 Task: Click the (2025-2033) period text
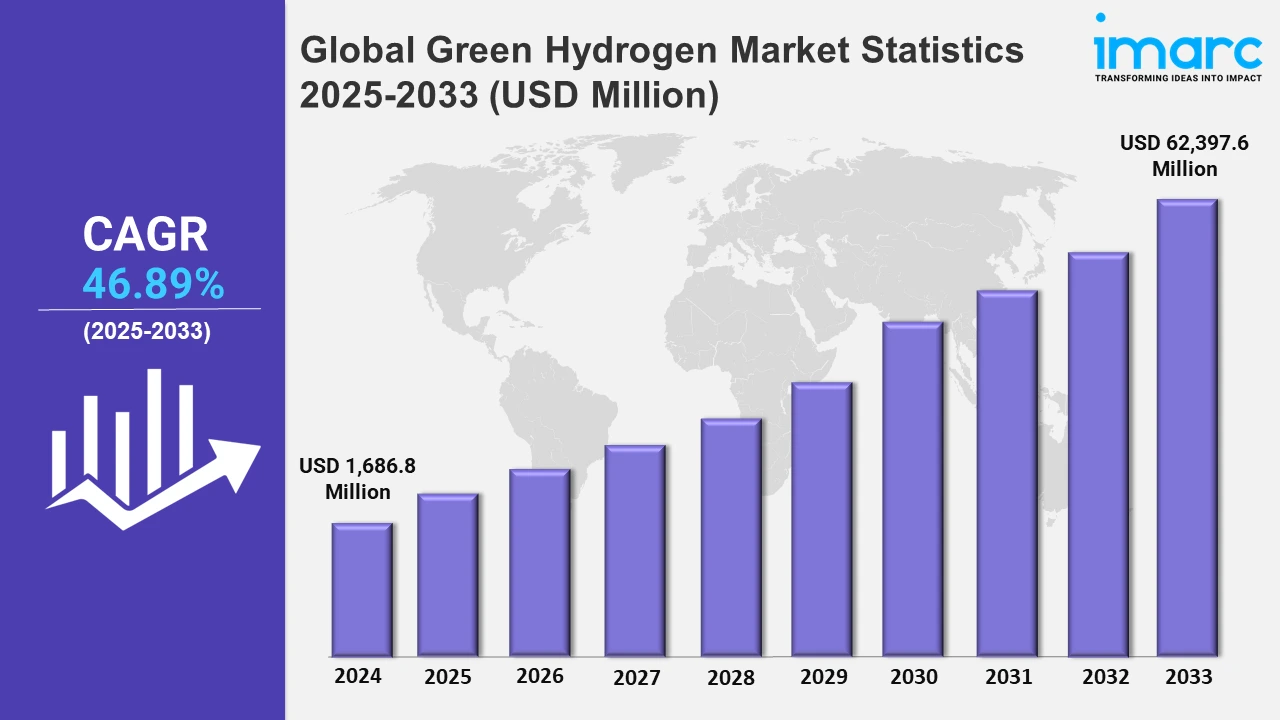[x=147, y=333]
